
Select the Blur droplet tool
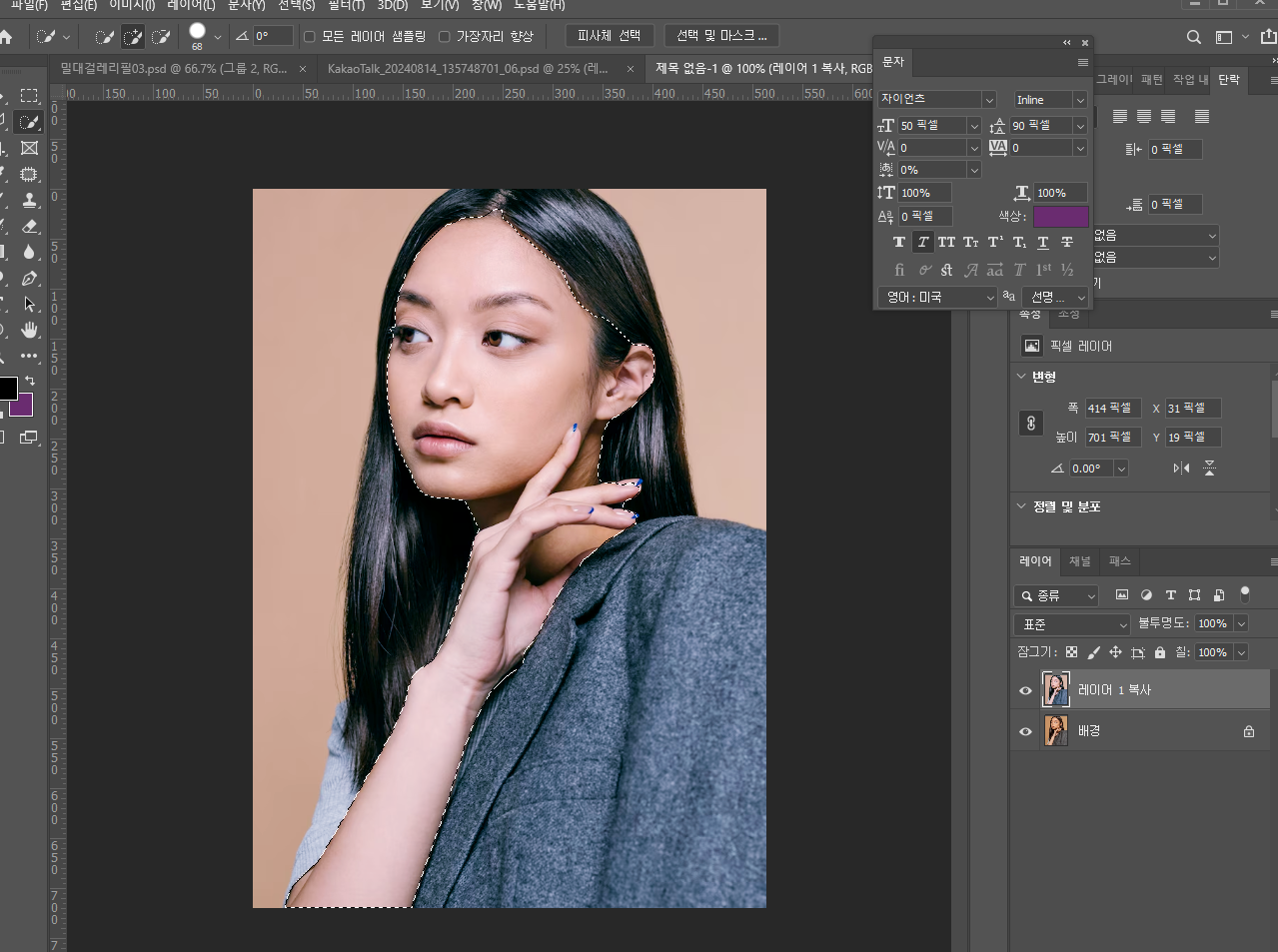pyautogui.click(x=30, y=252)
